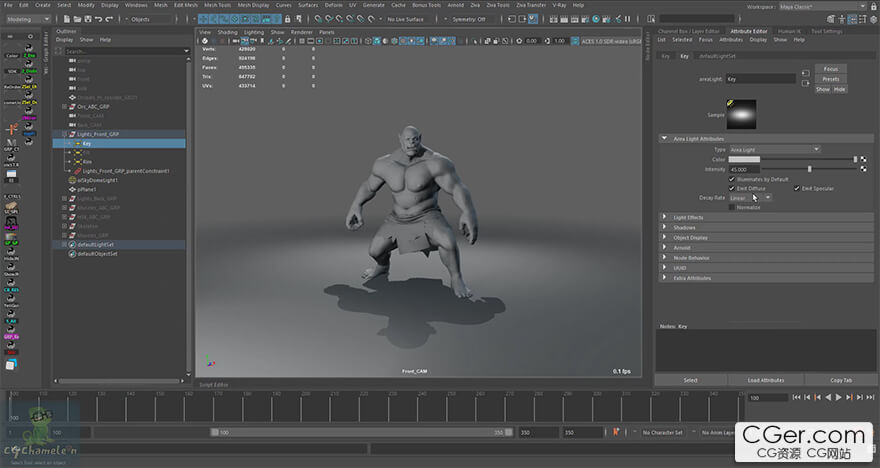Switch to the Tool Settings tab
This screenshot has width=880, height=468.
tap(826, 31)
